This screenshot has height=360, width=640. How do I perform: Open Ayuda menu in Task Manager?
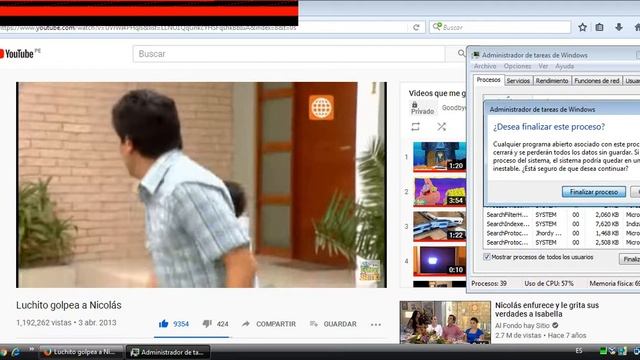[x=564, y=66]
